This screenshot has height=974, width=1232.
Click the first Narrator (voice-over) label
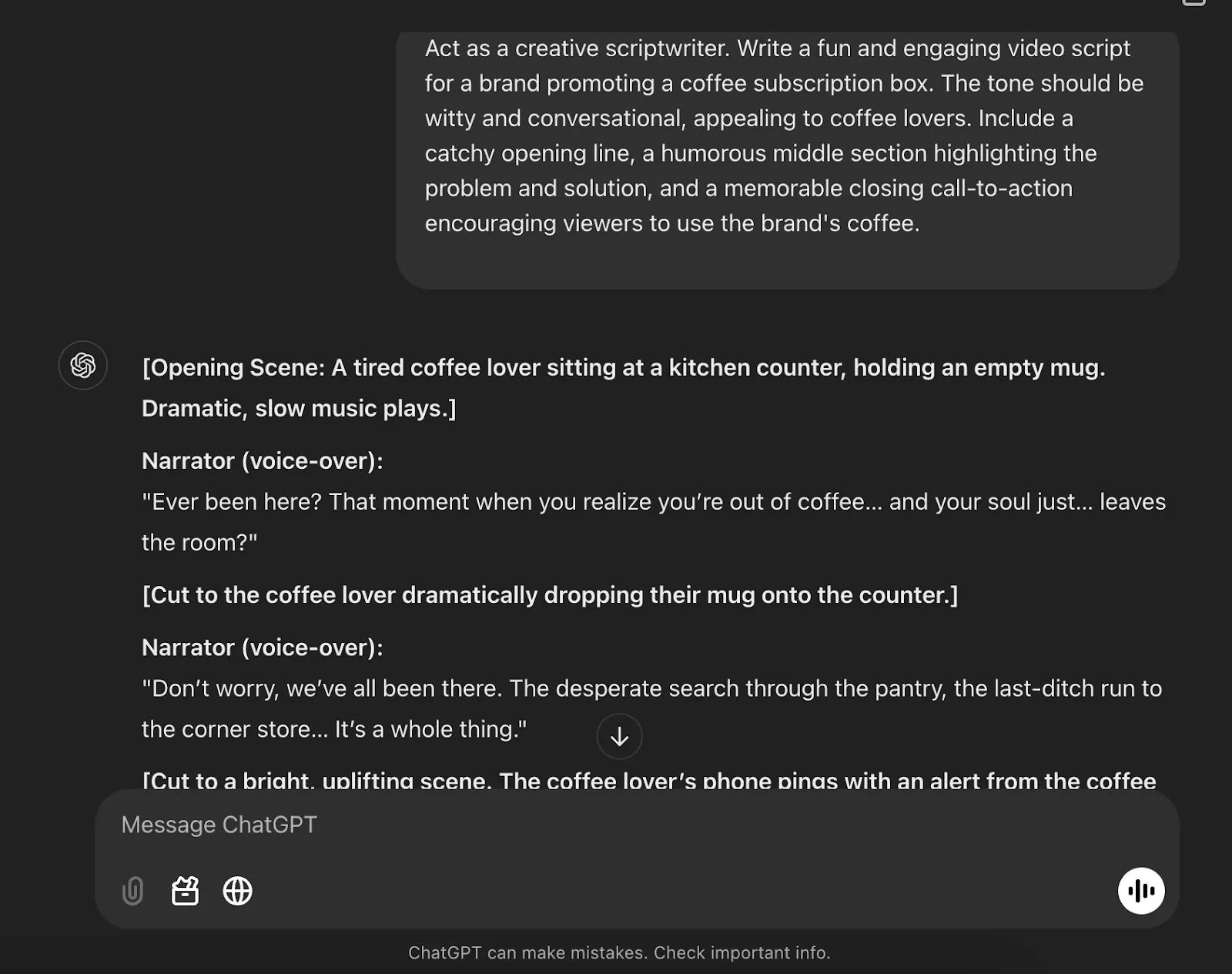(x=263, y=460)
